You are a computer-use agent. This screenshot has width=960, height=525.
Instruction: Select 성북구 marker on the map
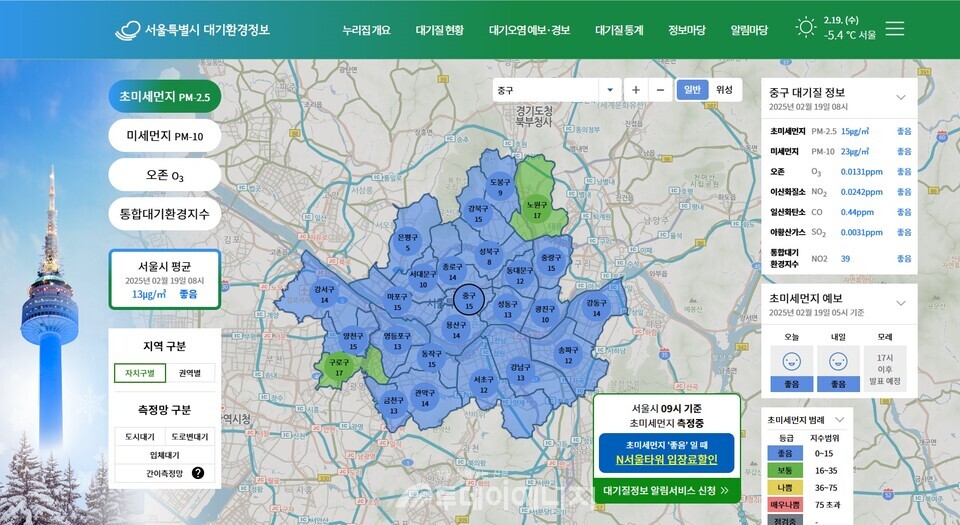(489, 256)
